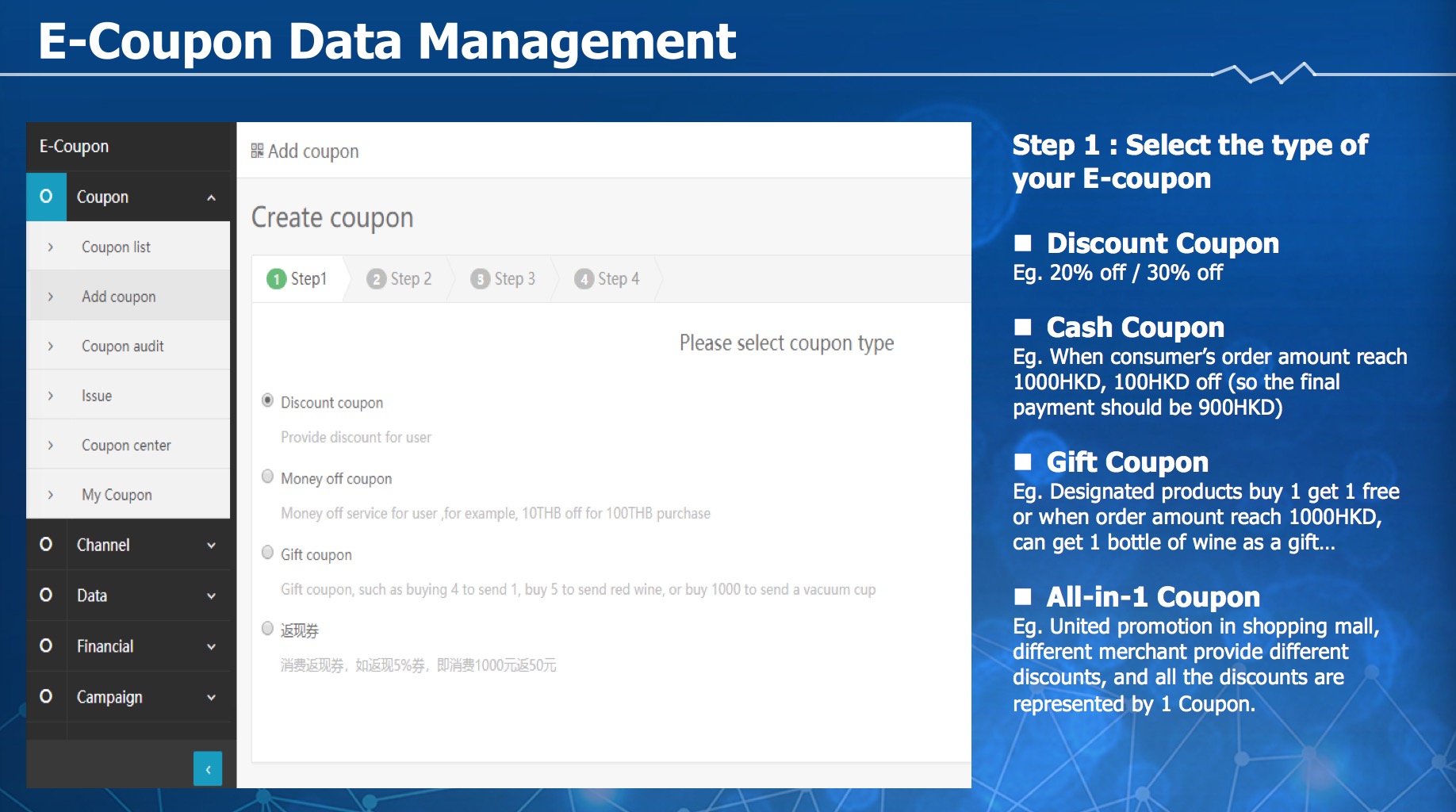Image resolution: width=1456 pixels, height=812 pixels.
Task: Expand the Channel menu chevron
Action: click(212, 546)
